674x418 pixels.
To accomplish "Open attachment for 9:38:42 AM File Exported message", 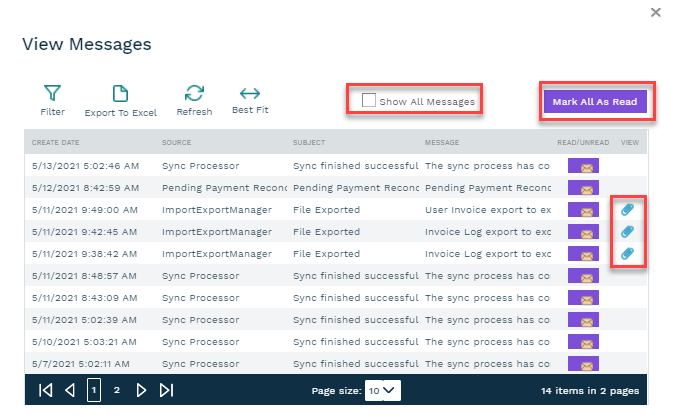I will (627, 252).
